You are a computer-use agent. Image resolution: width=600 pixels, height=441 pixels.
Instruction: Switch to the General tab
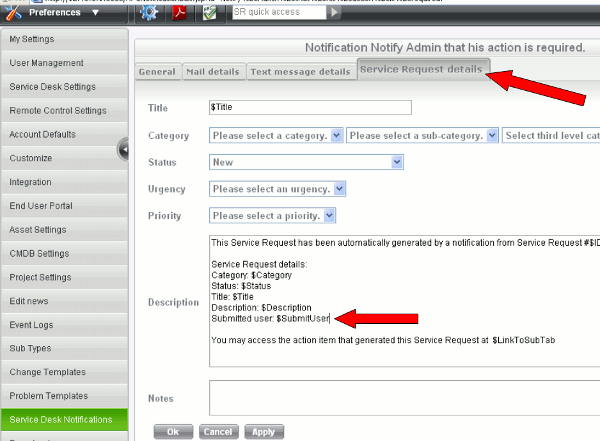(x=157, y=72)
